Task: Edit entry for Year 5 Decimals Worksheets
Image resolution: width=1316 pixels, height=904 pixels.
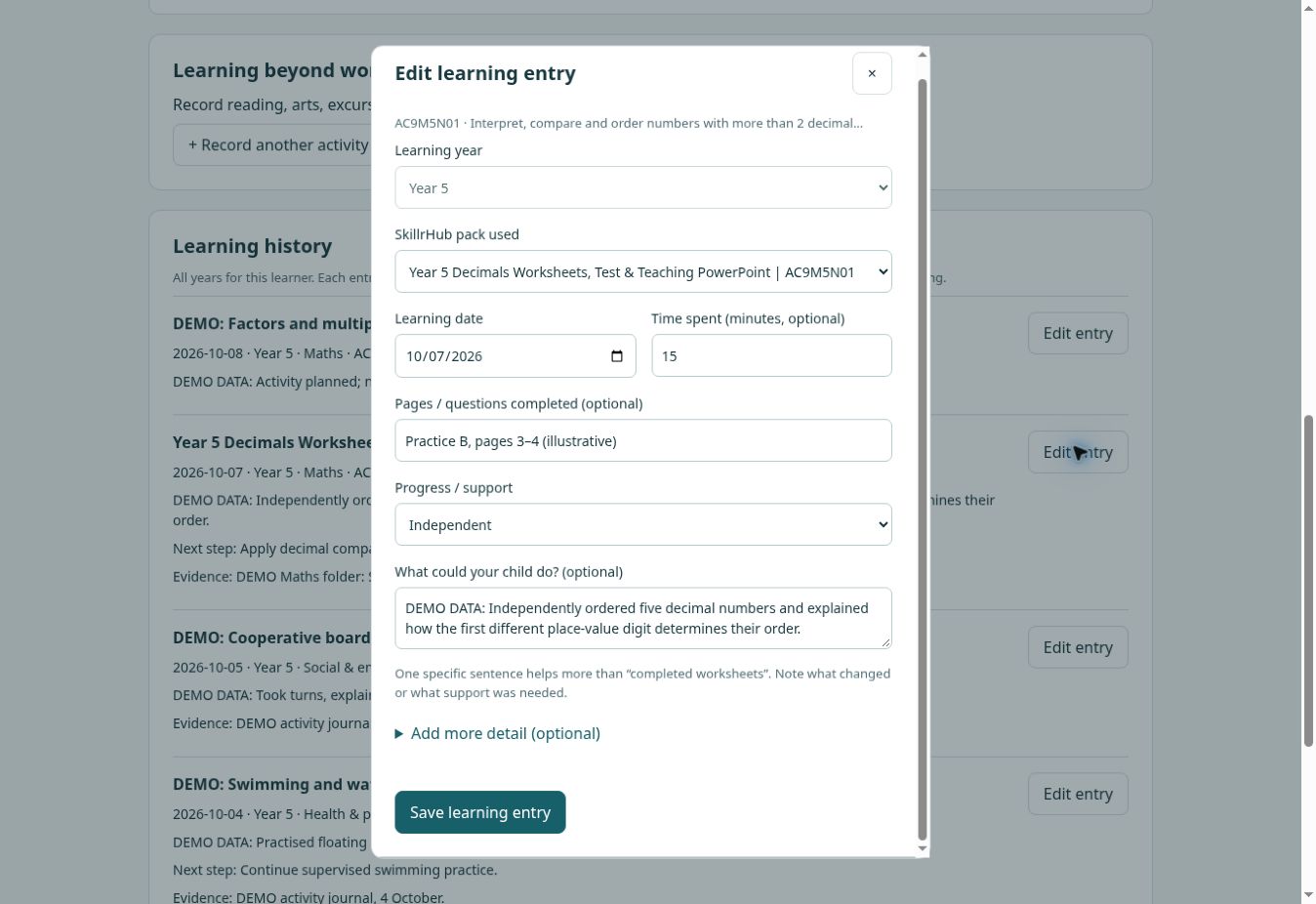Action: coord(1078,452)
